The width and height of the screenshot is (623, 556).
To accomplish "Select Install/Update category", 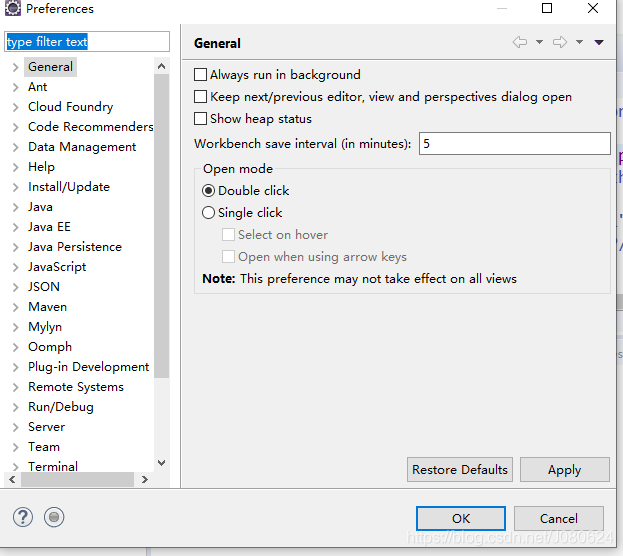I will click(69, 187).
